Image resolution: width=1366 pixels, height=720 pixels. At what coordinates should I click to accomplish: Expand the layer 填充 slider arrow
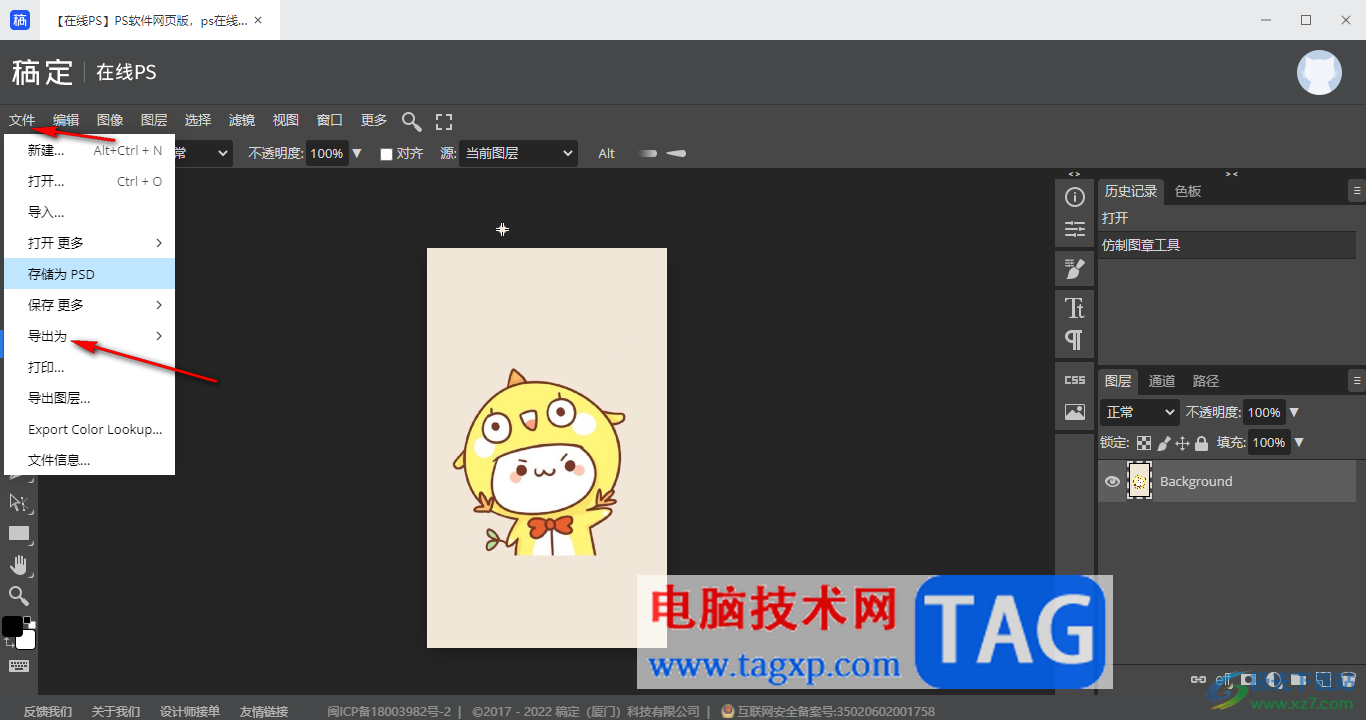1298,442
